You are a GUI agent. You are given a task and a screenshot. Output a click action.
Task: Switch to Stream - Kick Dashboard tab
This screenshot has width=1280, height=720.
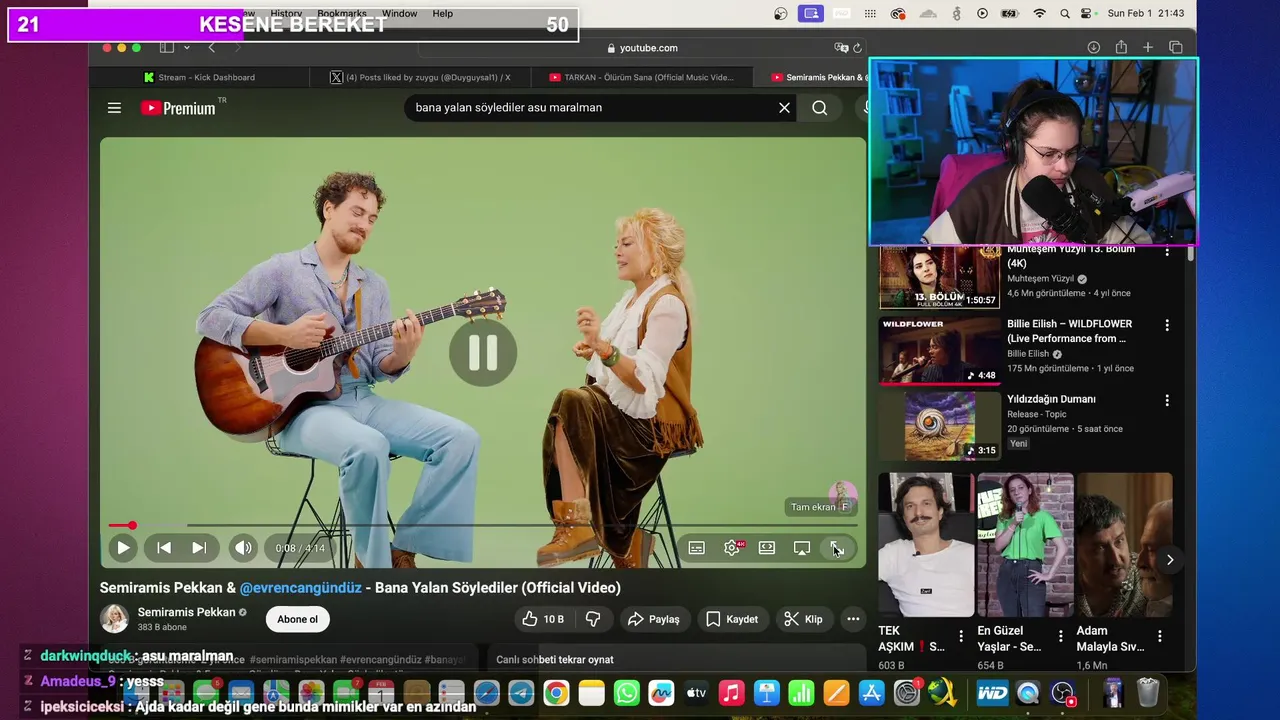coord(200,77)
